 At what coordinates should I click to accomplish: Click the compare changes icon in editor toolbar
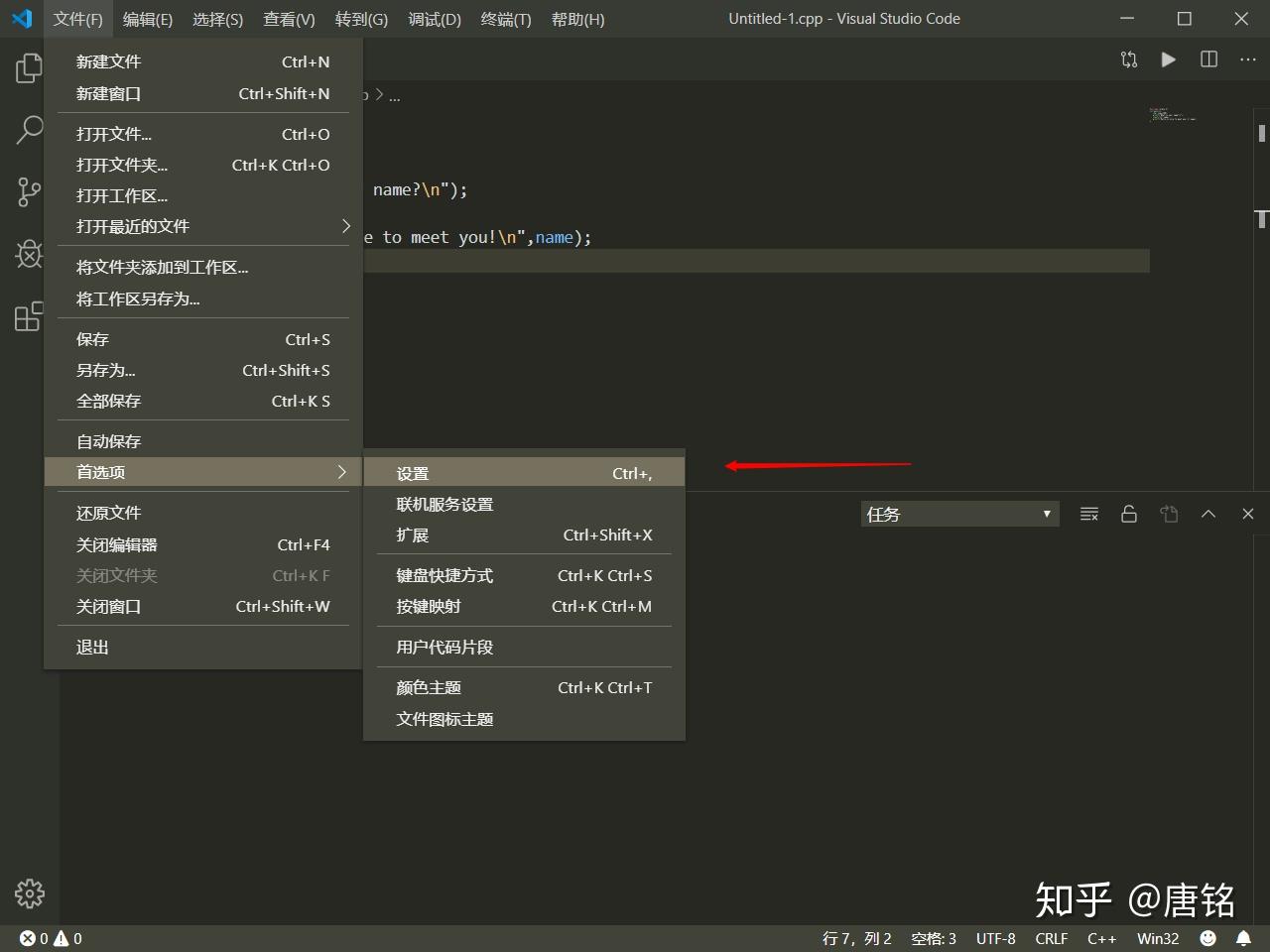pos(1129,59)
